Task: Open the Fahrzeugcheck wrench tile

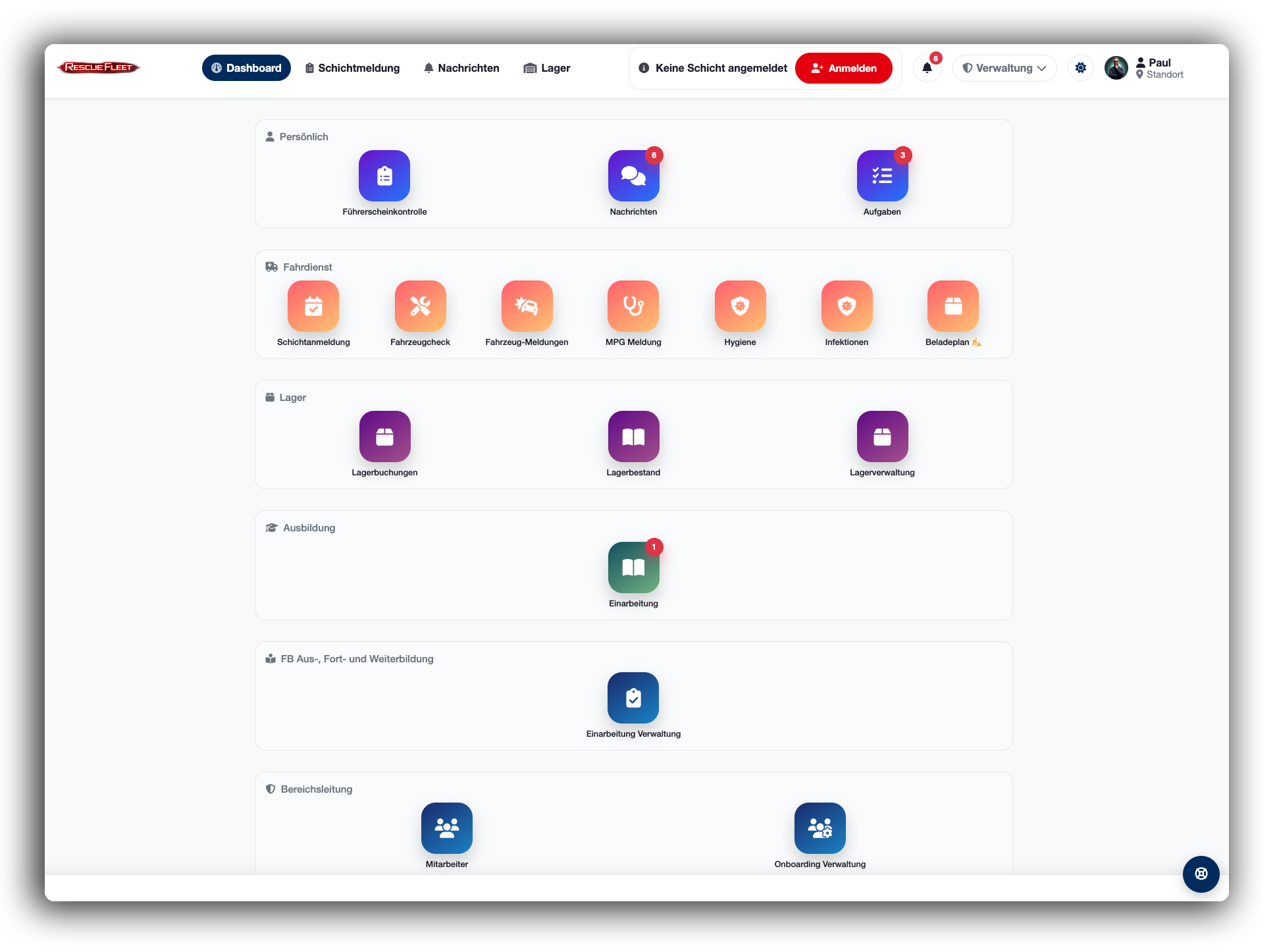Action: click(420, 306)
